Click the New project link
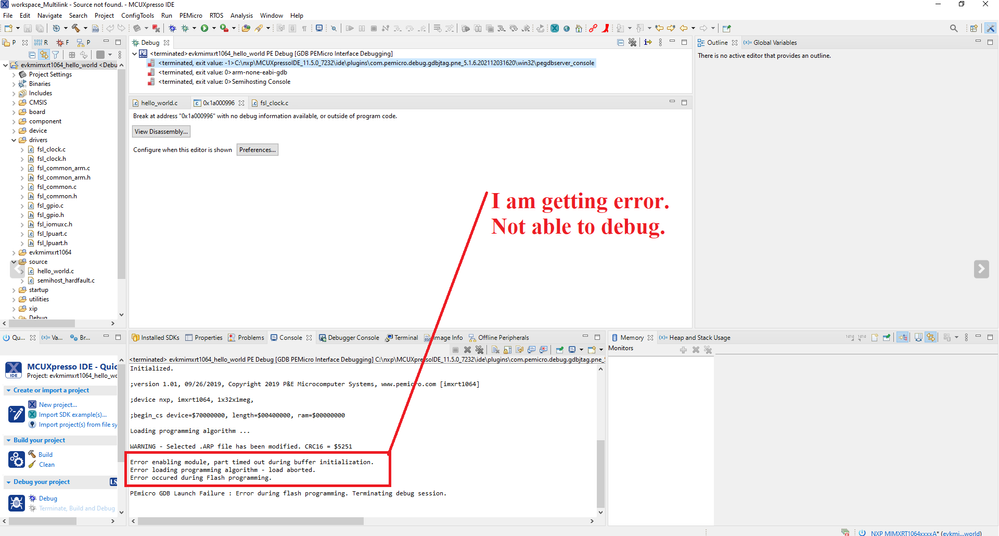This screenshot has height=536, width=999. 57,405
